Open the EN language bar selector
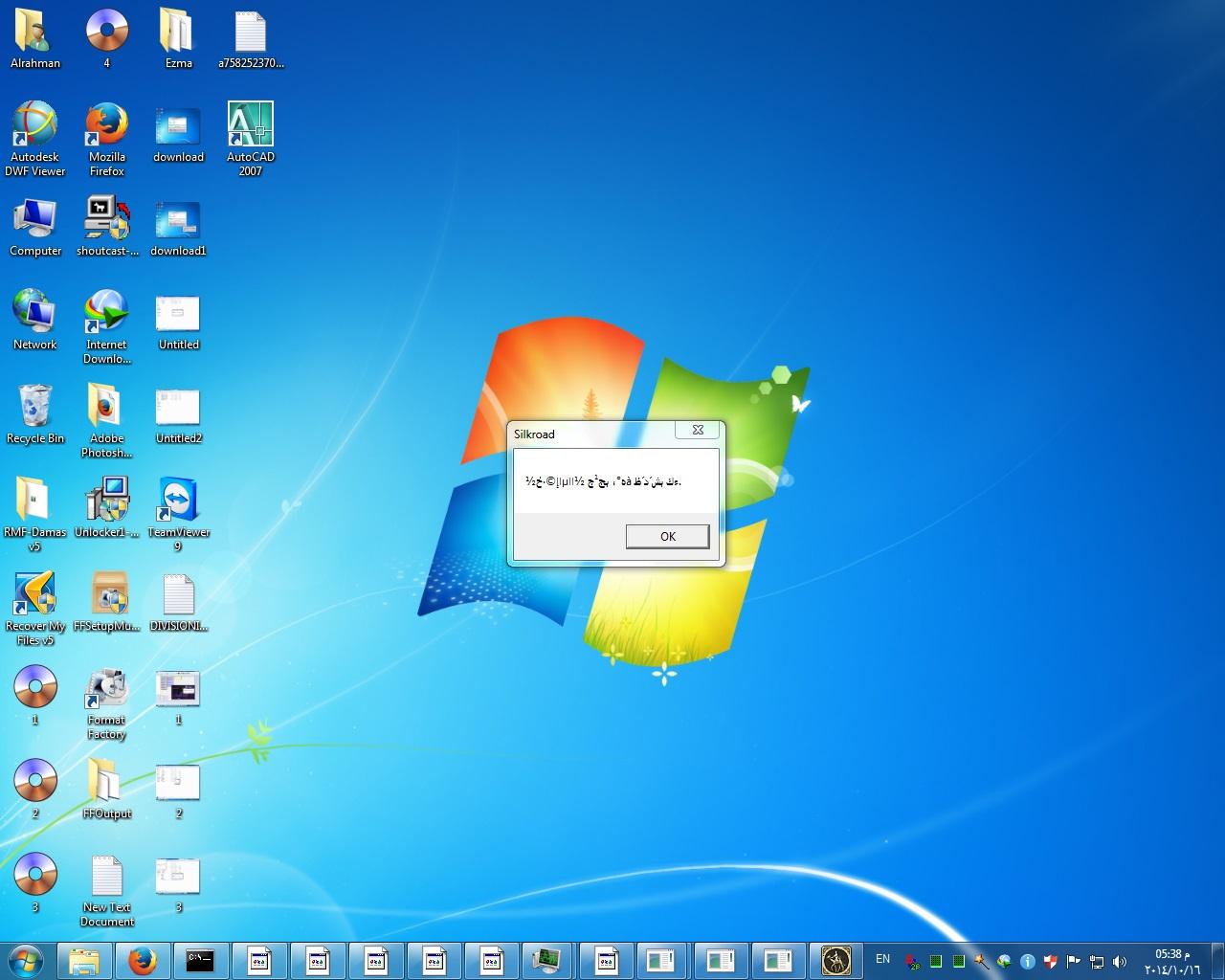The width and height of the screenshot is (1225, 980). pyautogui.click(x=882, y=959)
